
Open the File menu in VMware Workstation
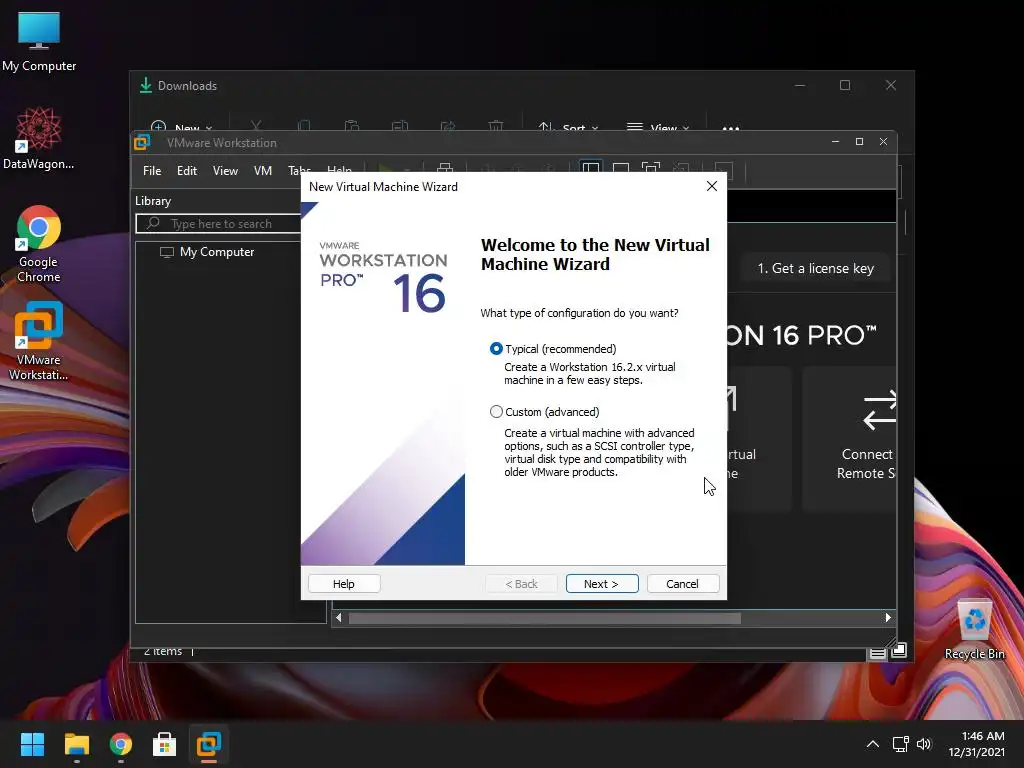(152, 170)
